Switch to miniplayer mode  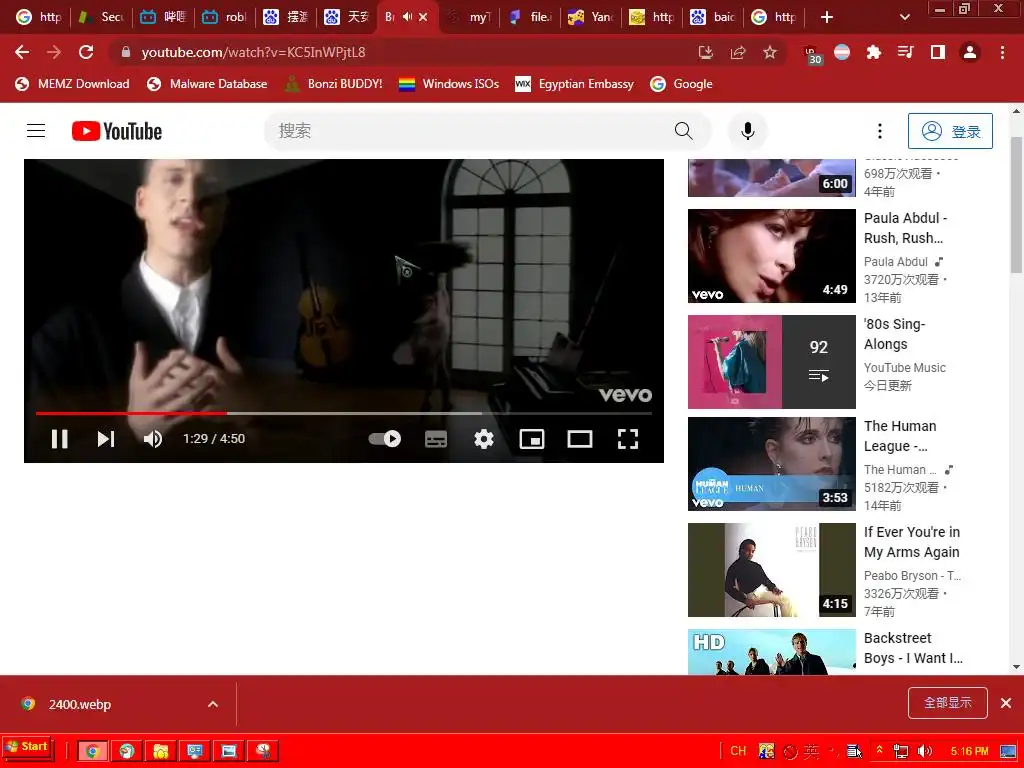532,439
